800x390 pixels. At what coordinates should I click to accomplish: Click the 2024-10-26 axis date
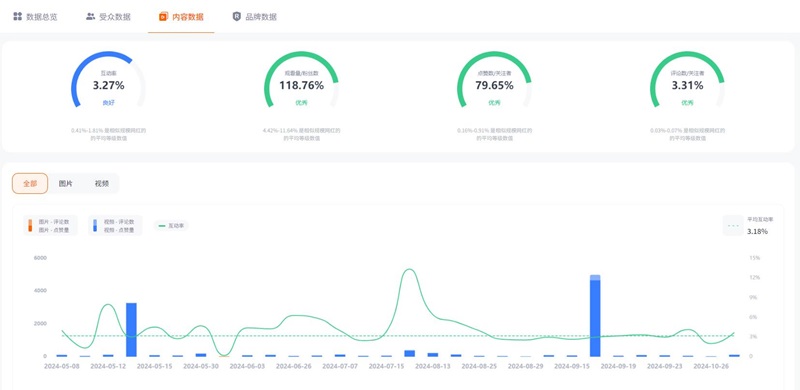pos(711,366)
